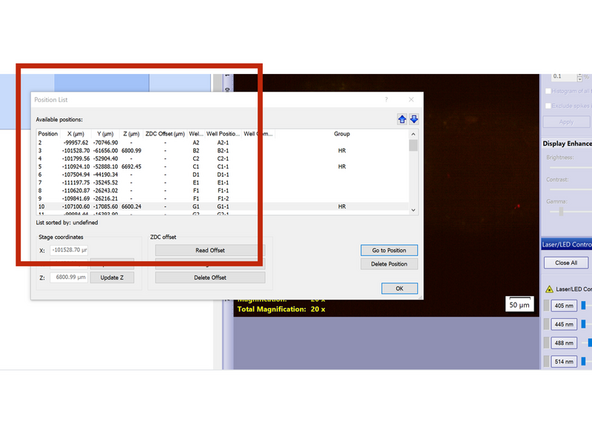Move selected position down with blue down arrow
Image resolution: width=592 pixels, height=444 pixels.
pos(414,119)
